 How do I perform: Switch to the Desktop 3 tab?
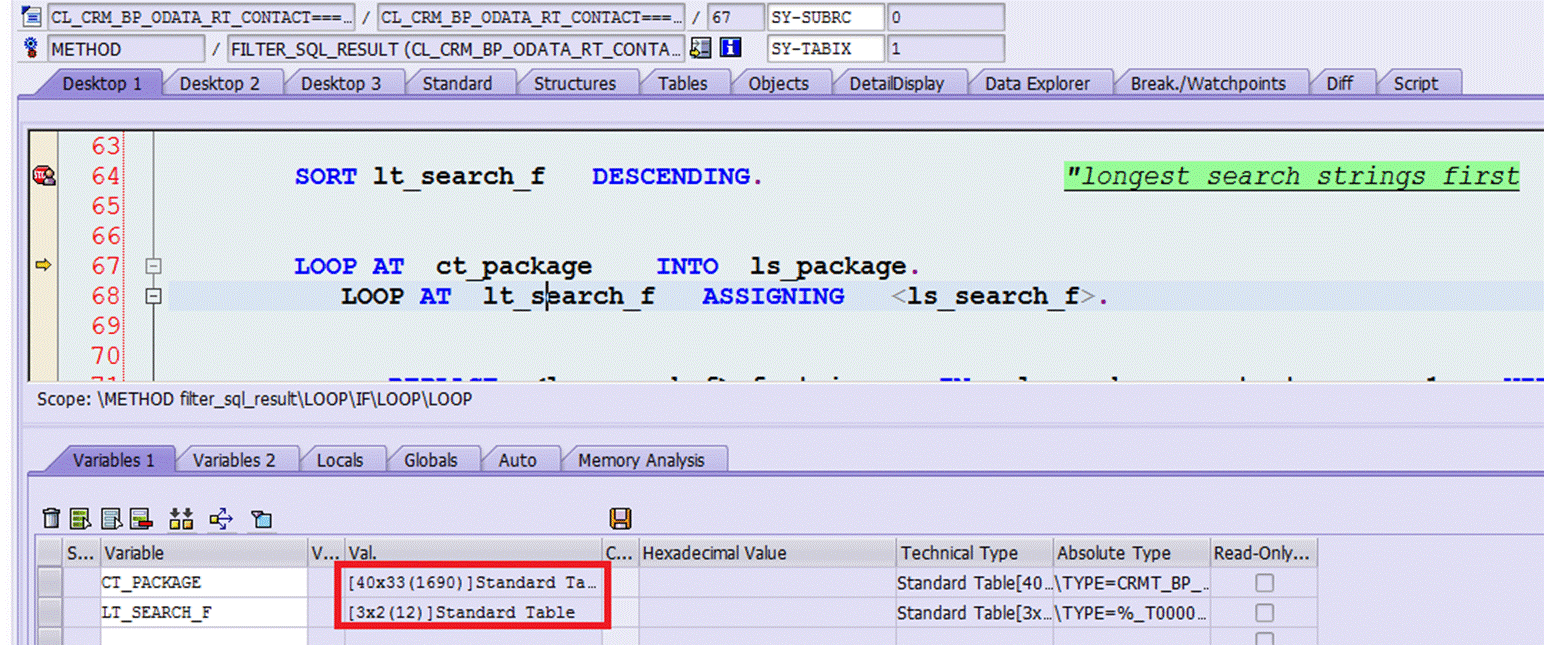341,83
